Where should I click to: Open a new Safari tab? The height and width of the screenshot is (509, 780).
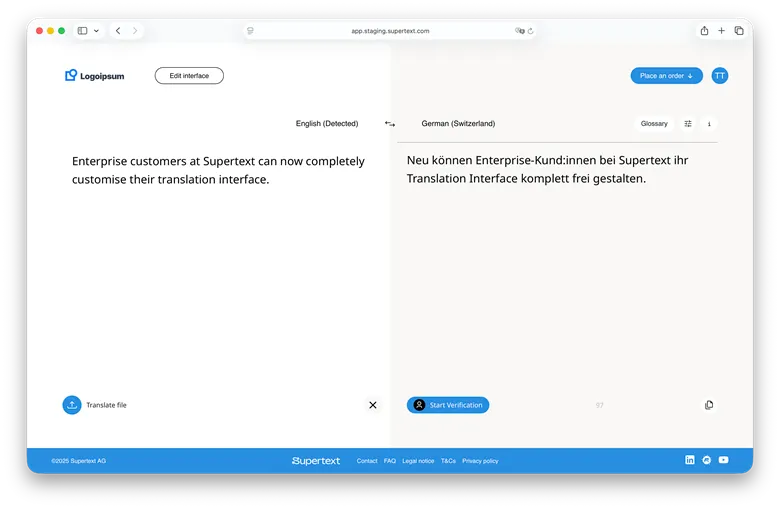[721, 31]
